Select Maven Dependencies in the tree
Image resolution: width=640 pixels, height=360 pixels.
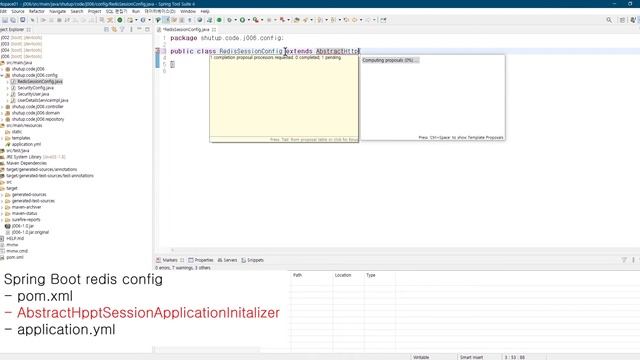(x=26, y=163)
